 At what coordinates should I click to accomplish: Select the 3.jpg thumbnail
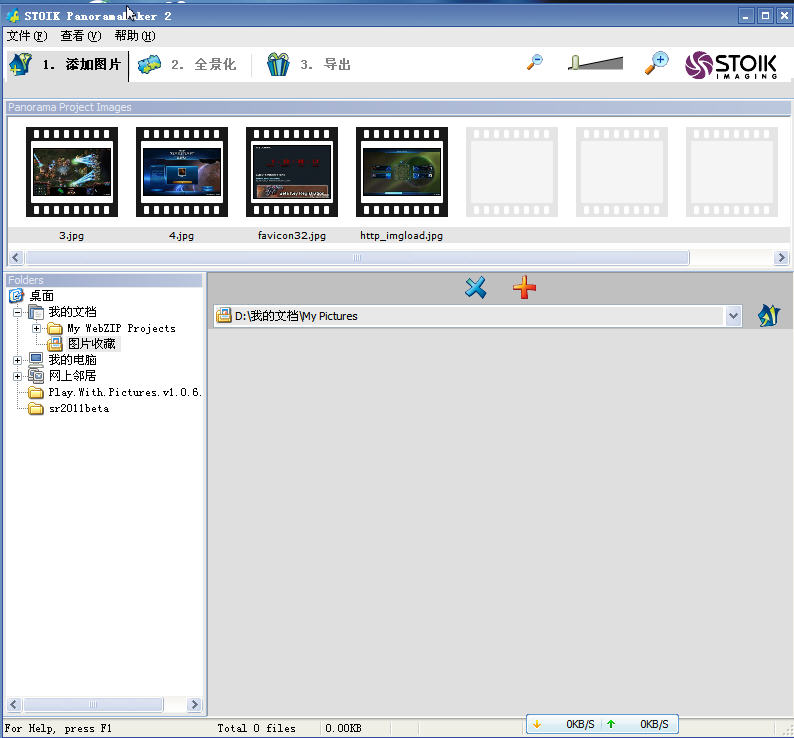click(71, 172)
